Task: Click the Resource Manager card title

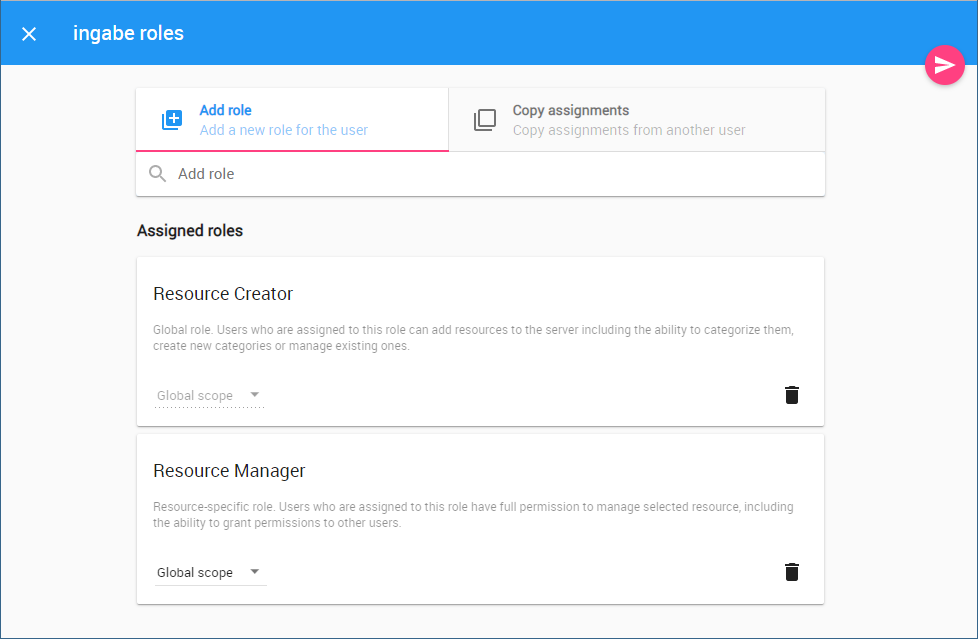Action: (229, 471)
